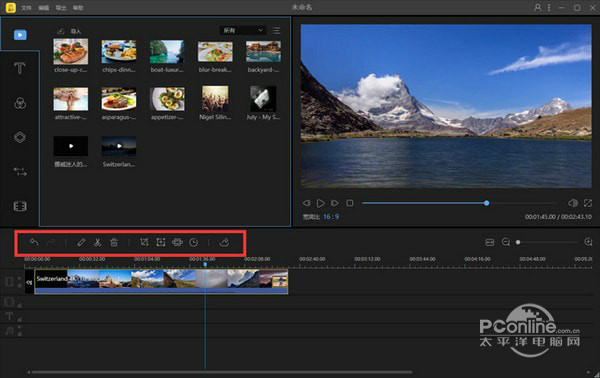This screenshot has height=378, width=600.
Task: Click the BeeCut app logo
Action: point(11,8)
